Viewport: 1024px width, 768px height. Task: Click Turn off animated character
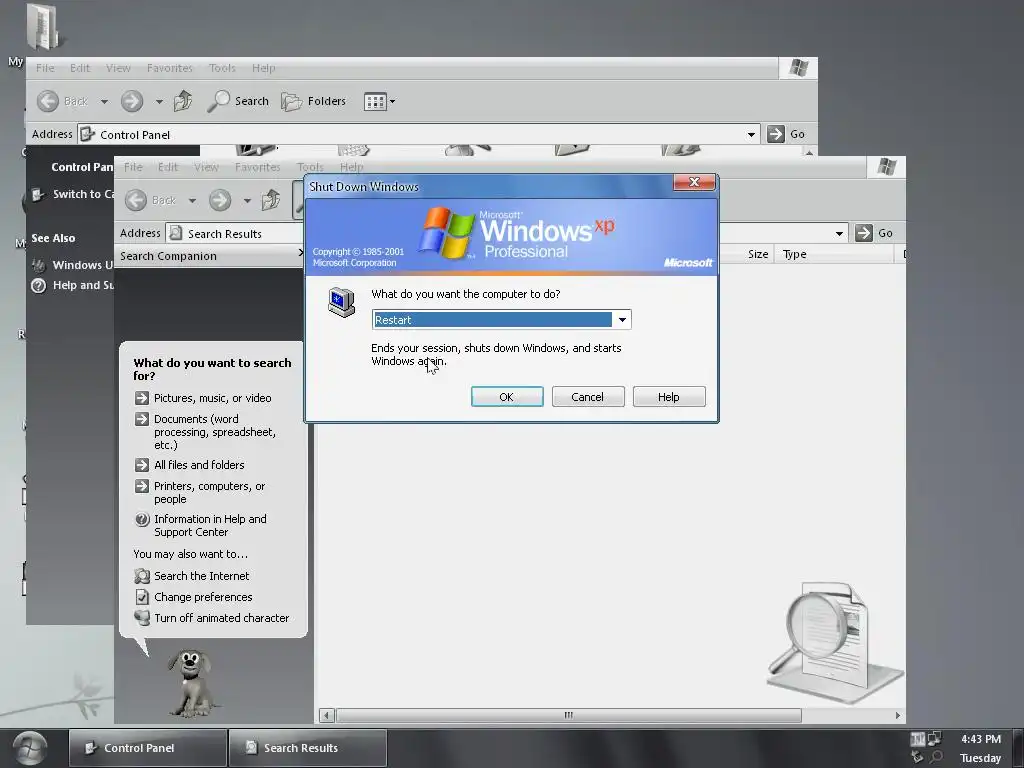221,618
